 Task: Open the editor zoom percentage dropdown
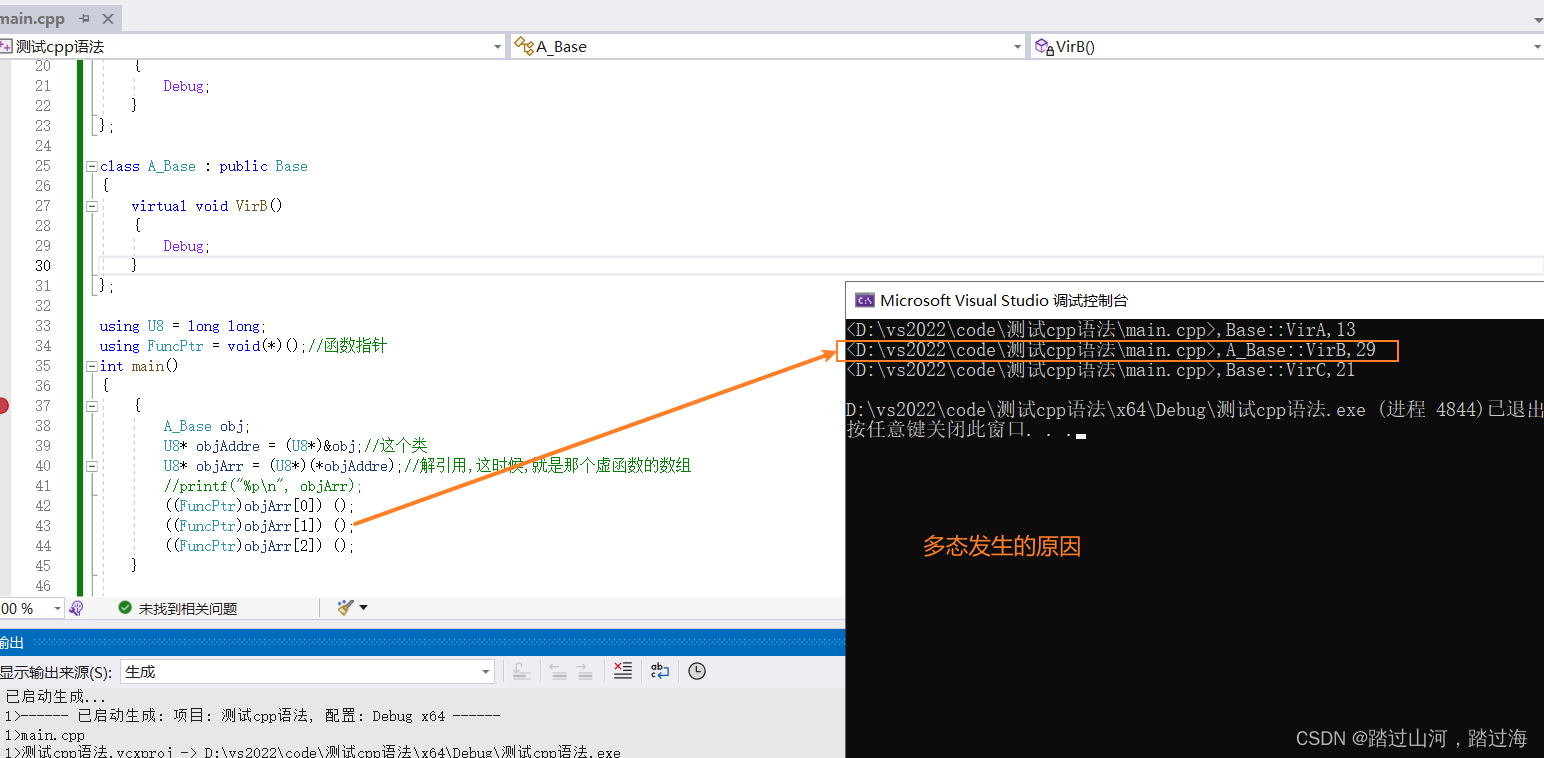pyautogui.click(x=56, y=608)
